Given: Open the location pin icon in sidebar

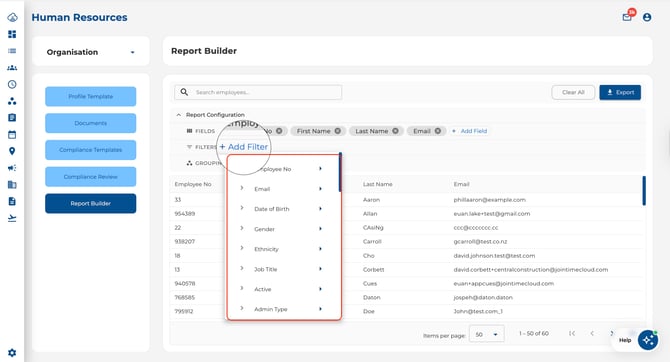Looking at the screenshot, I should coord(12,151).
